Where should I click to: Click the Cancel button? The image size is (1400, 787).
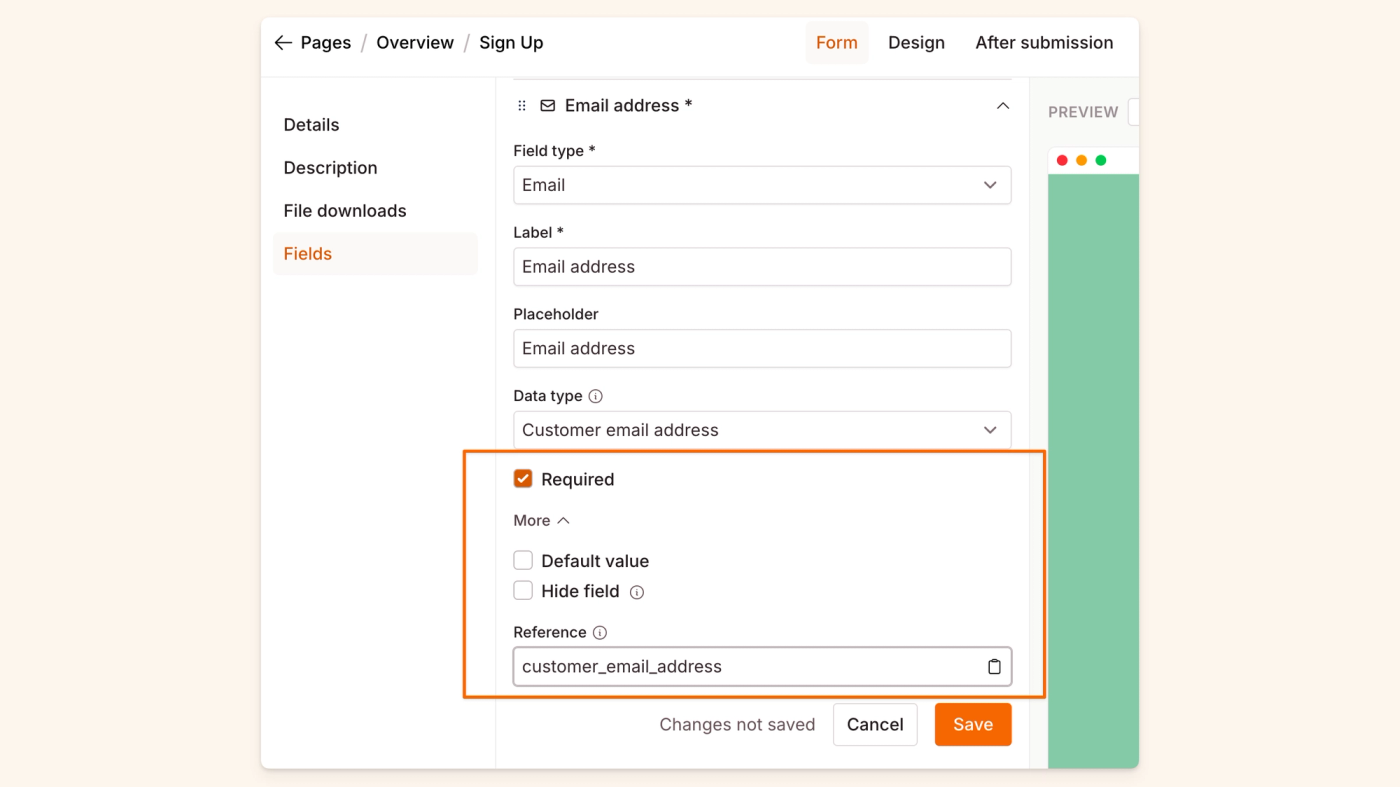pos(875,725)
